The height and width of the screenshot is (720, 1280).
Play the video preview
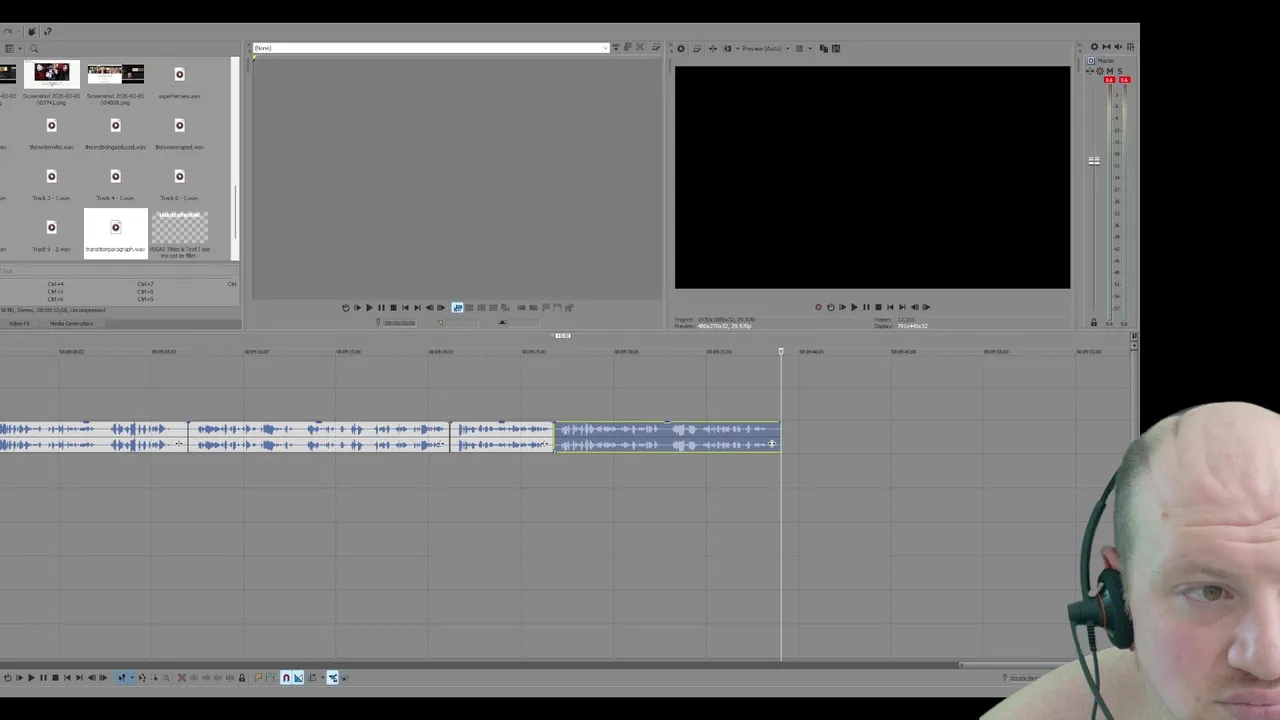pyautogui.click(x=854, y=307)
